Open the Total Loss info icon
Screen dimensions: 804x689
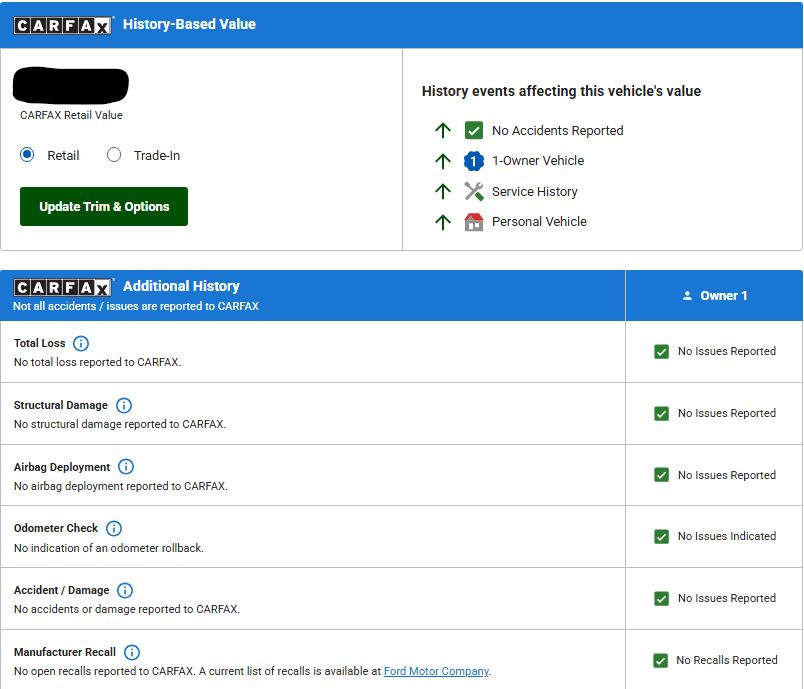[x=81, y=343]
